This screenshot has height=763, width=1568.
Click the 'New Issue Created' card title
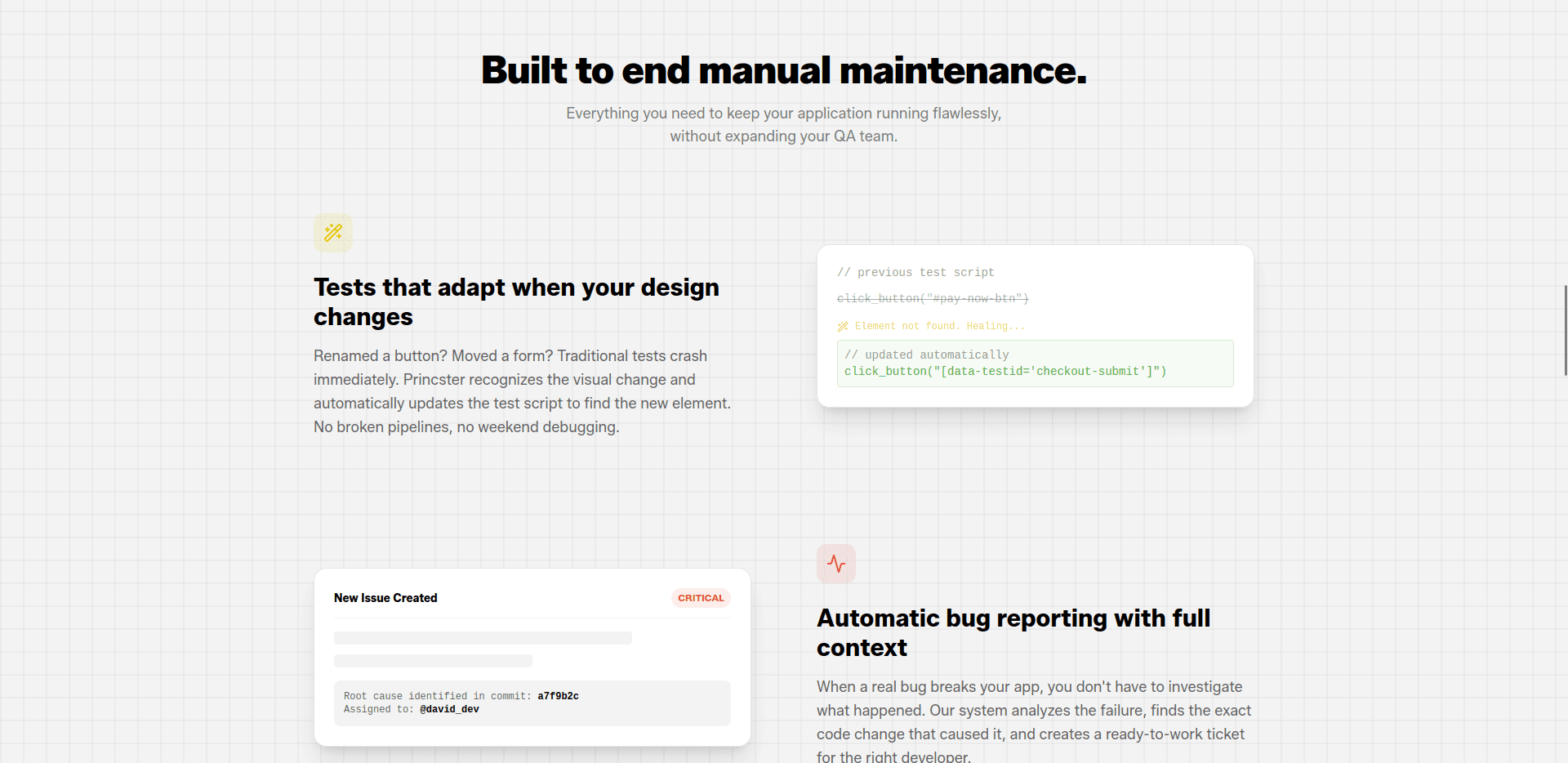[x=385, y=597]
